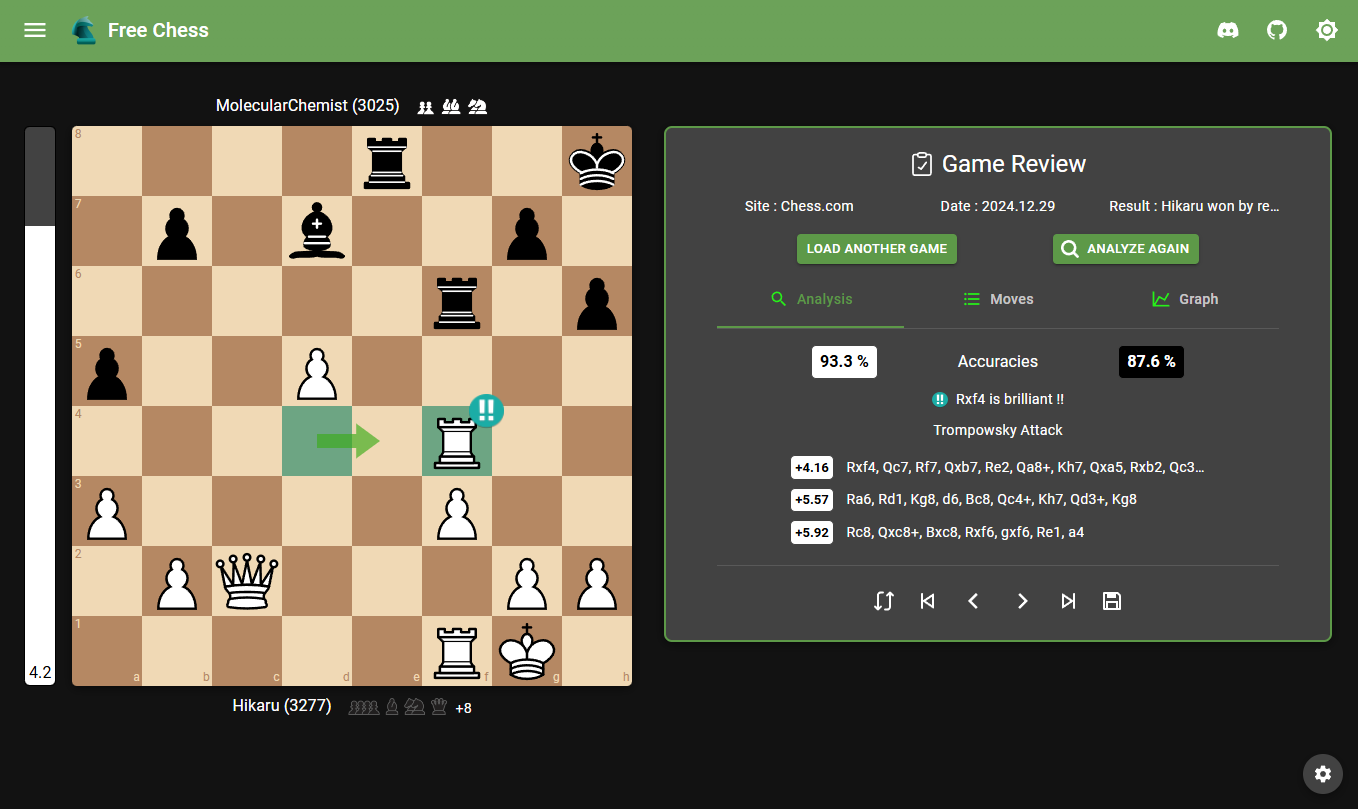This screenshot has height=809, width=1358.
Task: Skip to the last move
Action: click(x=1068, y=601)
